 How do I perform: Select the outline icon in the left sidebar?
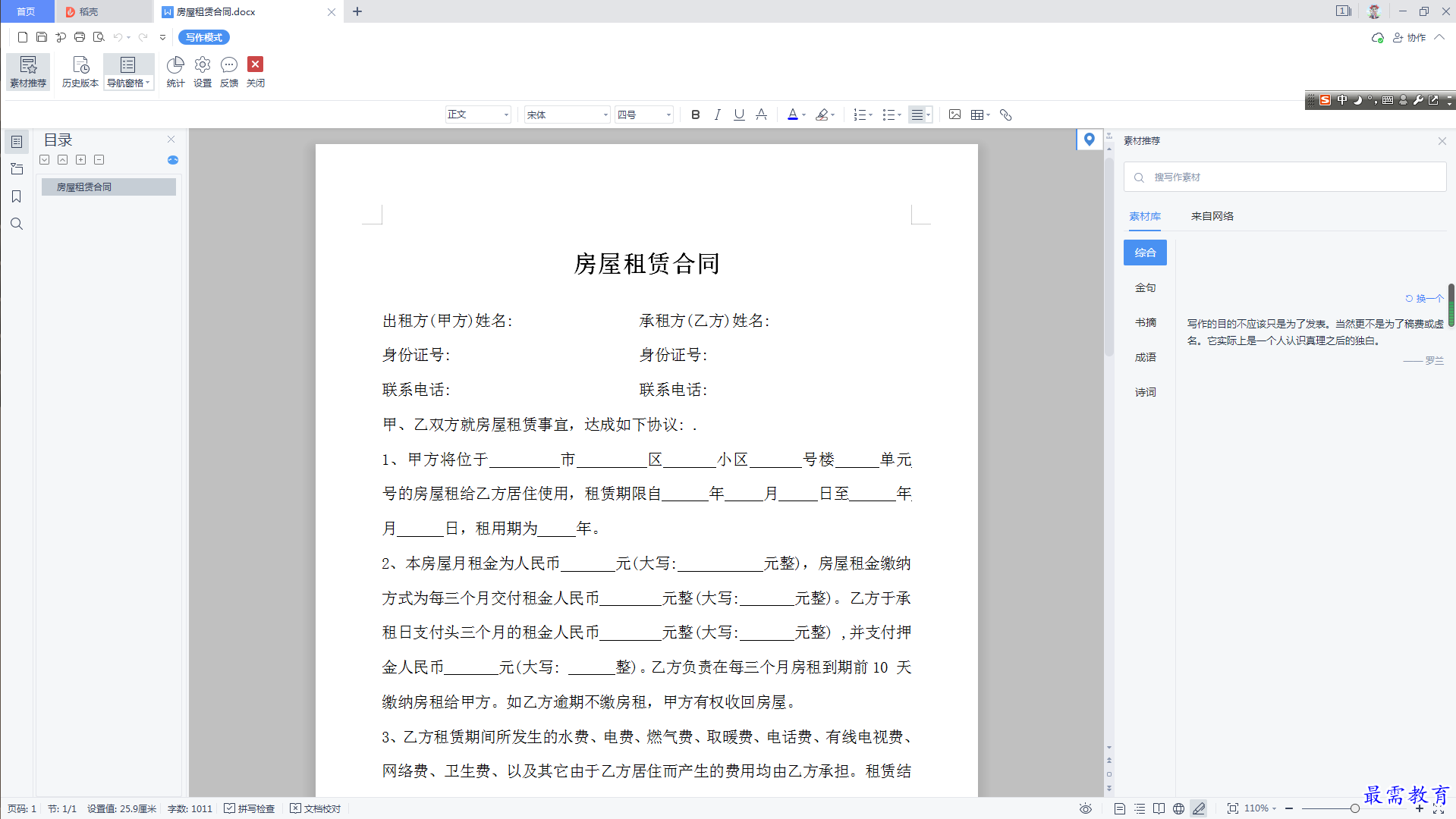pyautogui.click(x=17, y=142)
